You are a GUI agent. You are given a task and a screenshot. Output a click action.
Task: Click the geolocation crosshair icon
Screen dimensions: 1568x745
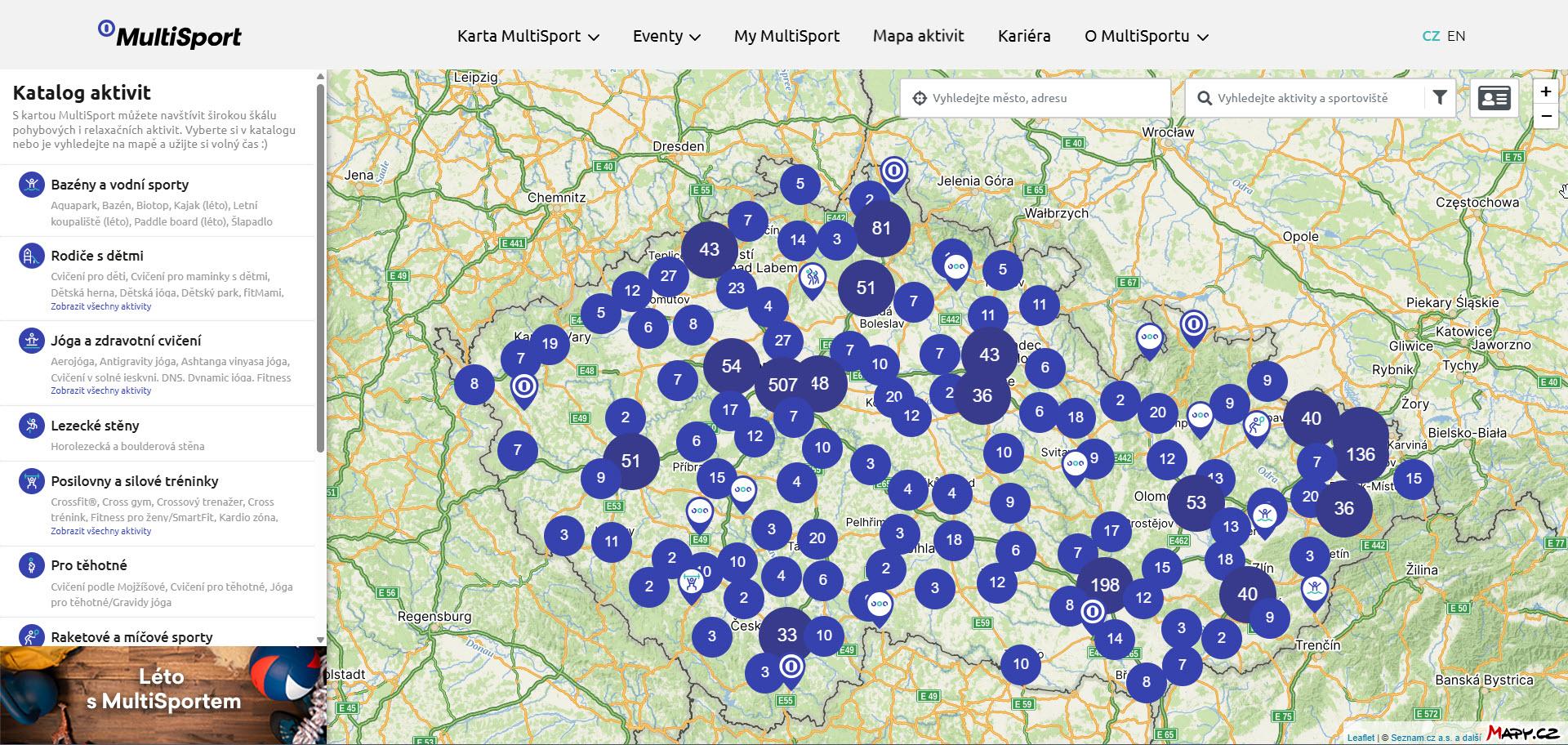coord(920,98)
